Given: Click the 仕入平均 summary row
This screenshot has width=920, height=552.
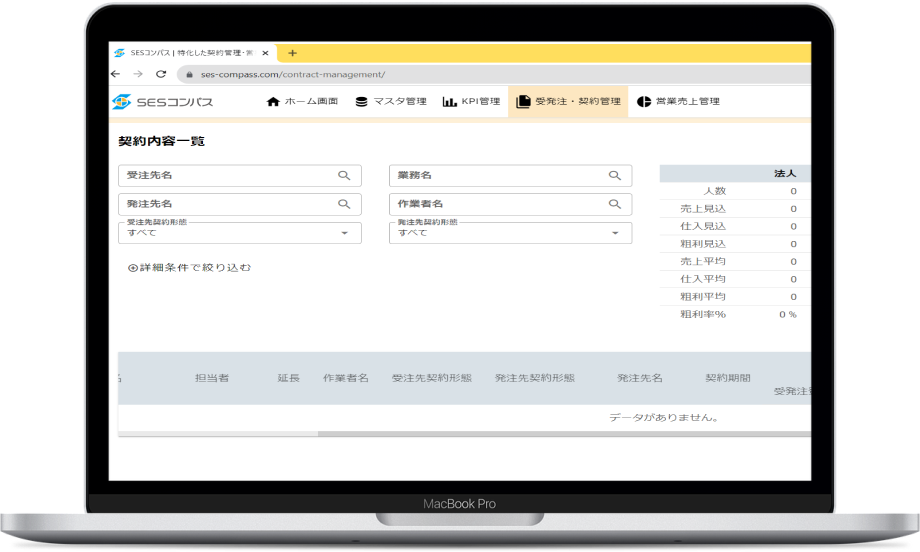Looking at the screenshot, I should (735, 279).
